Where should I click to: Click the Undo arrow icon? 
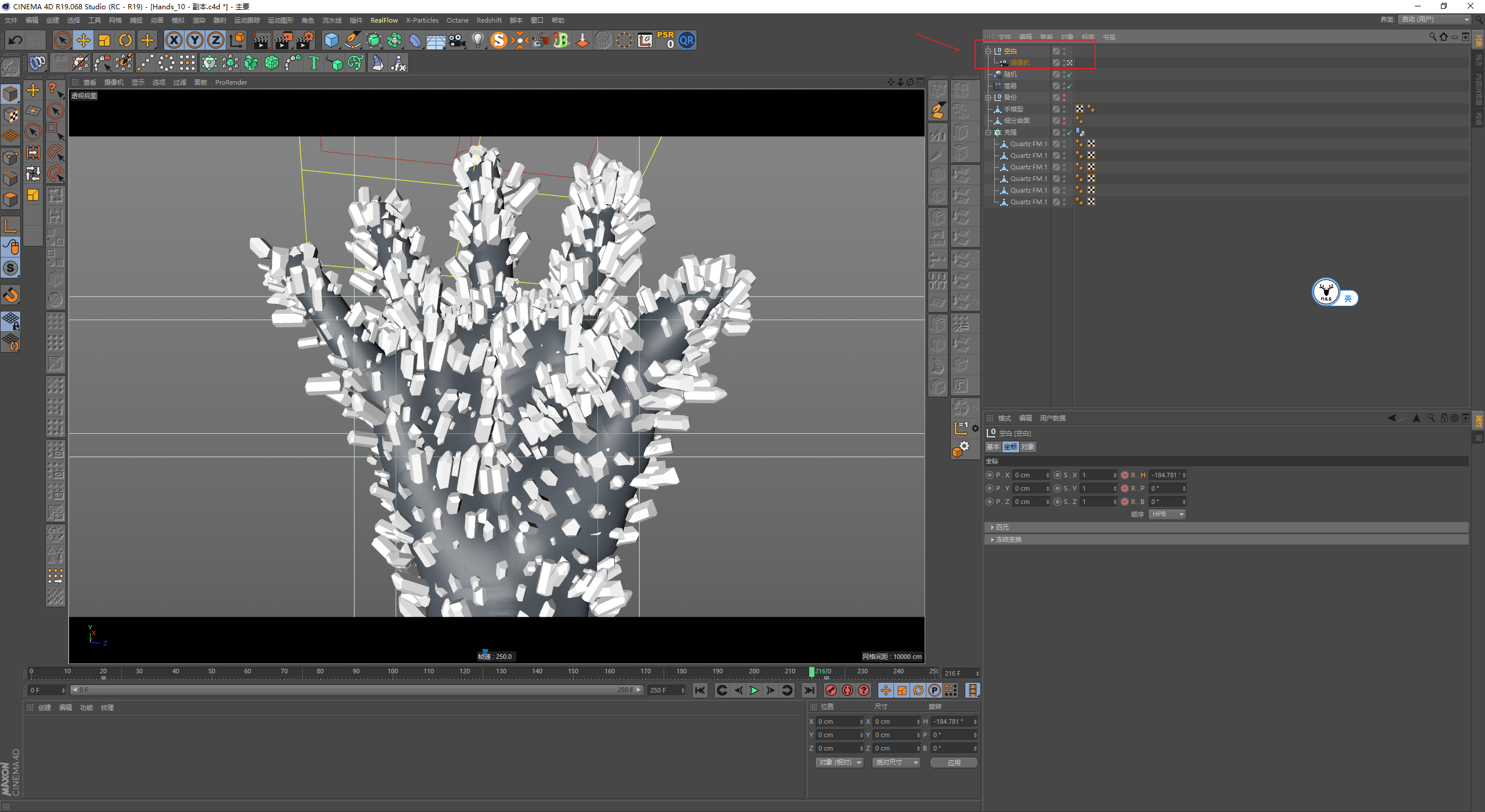click(16, 40)
